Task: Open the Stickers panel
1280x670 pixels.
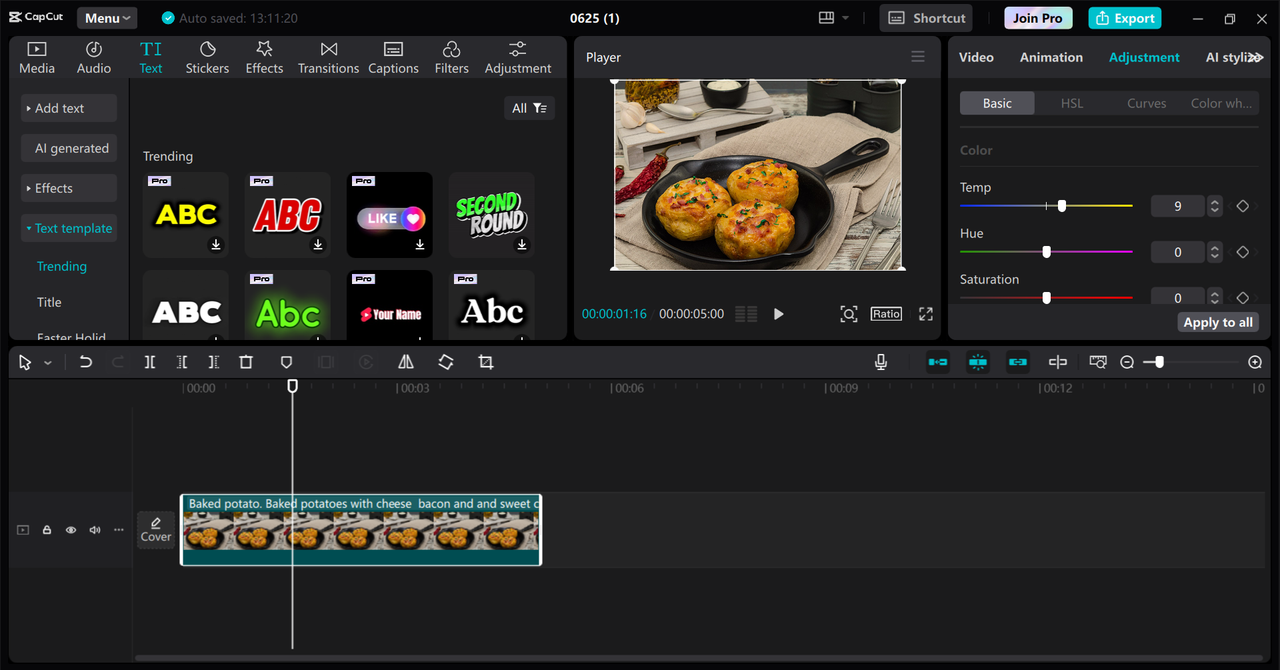Action: (x=207, y=58)
